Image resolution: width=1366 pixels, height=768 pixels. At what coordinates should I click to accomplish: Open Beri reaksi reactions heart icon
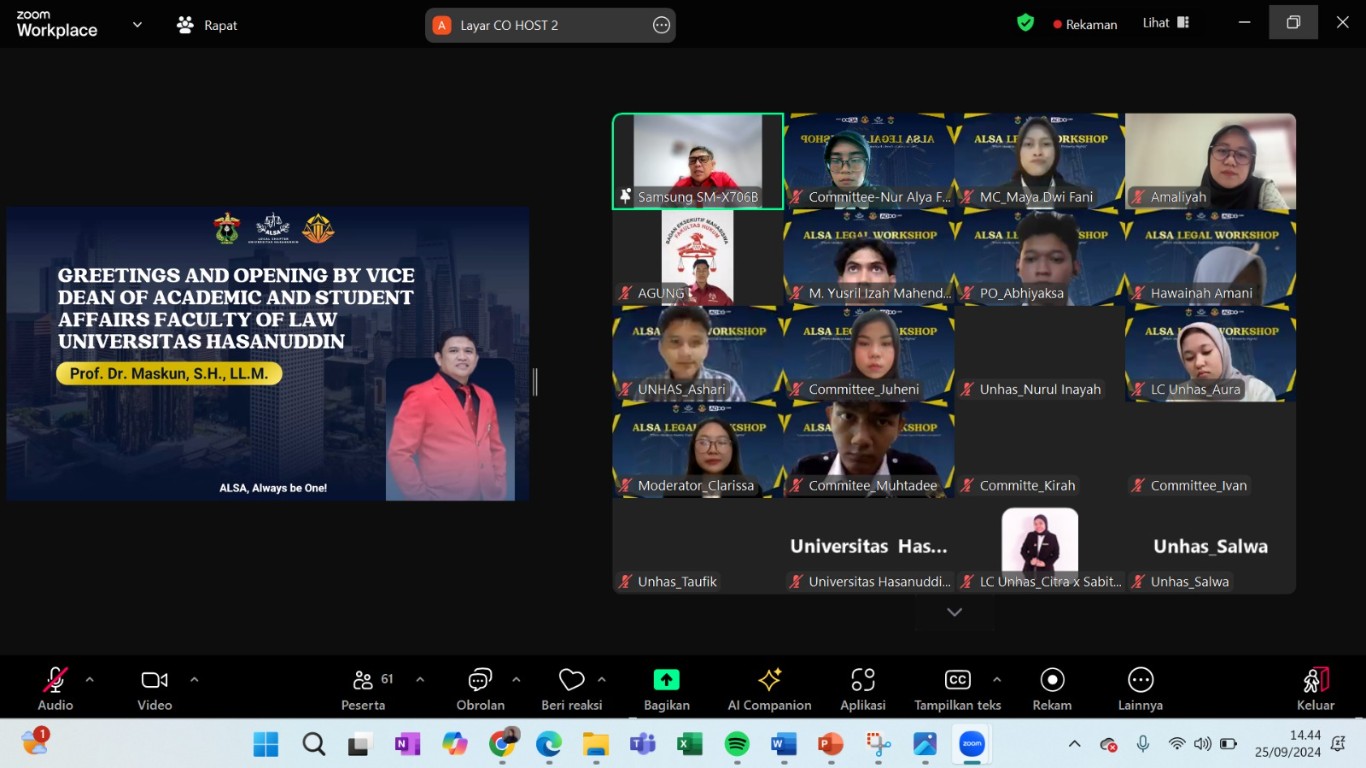point(571,680)
